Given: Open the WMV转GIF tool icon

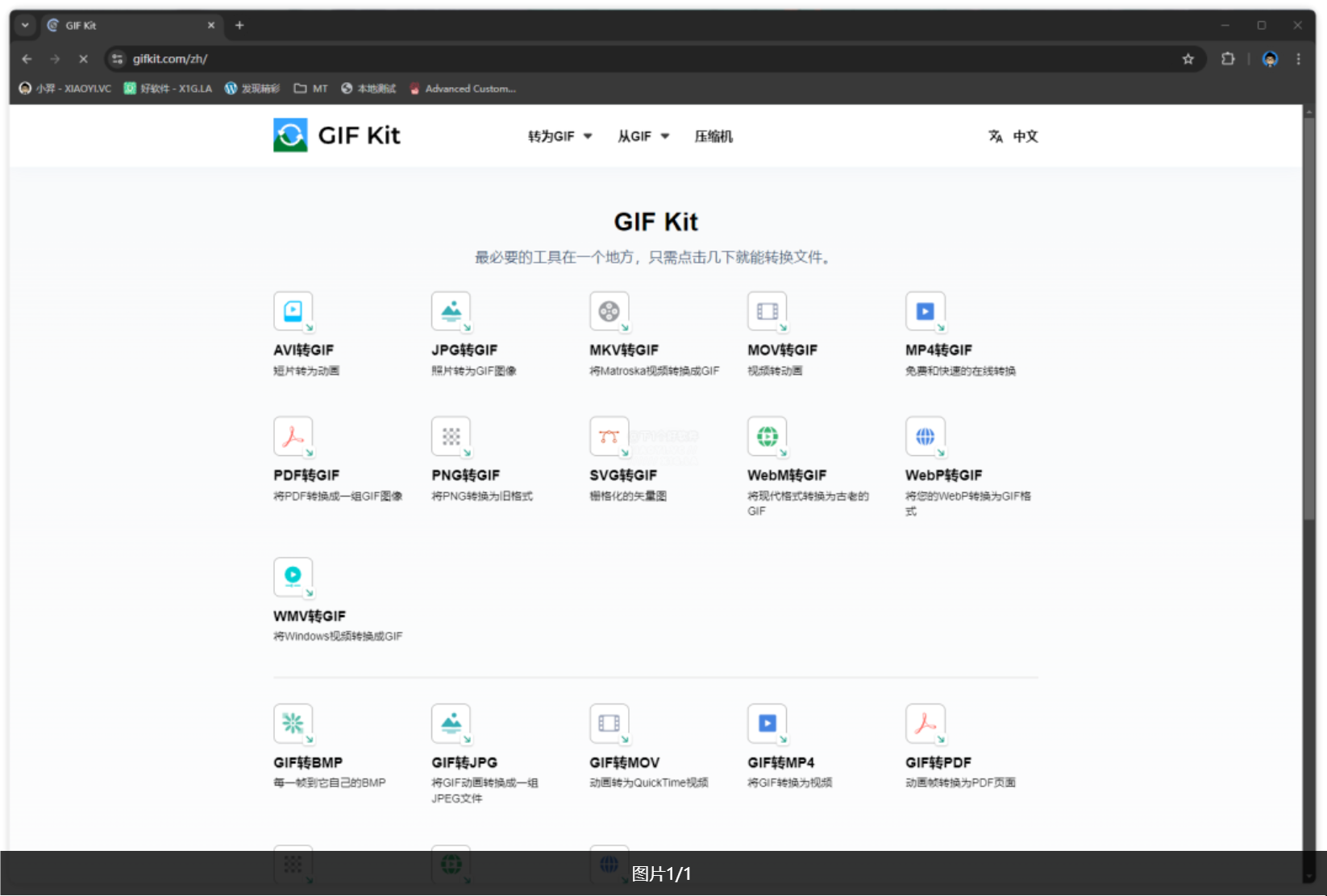Looking at the screenshot, I should pos(293,577).
